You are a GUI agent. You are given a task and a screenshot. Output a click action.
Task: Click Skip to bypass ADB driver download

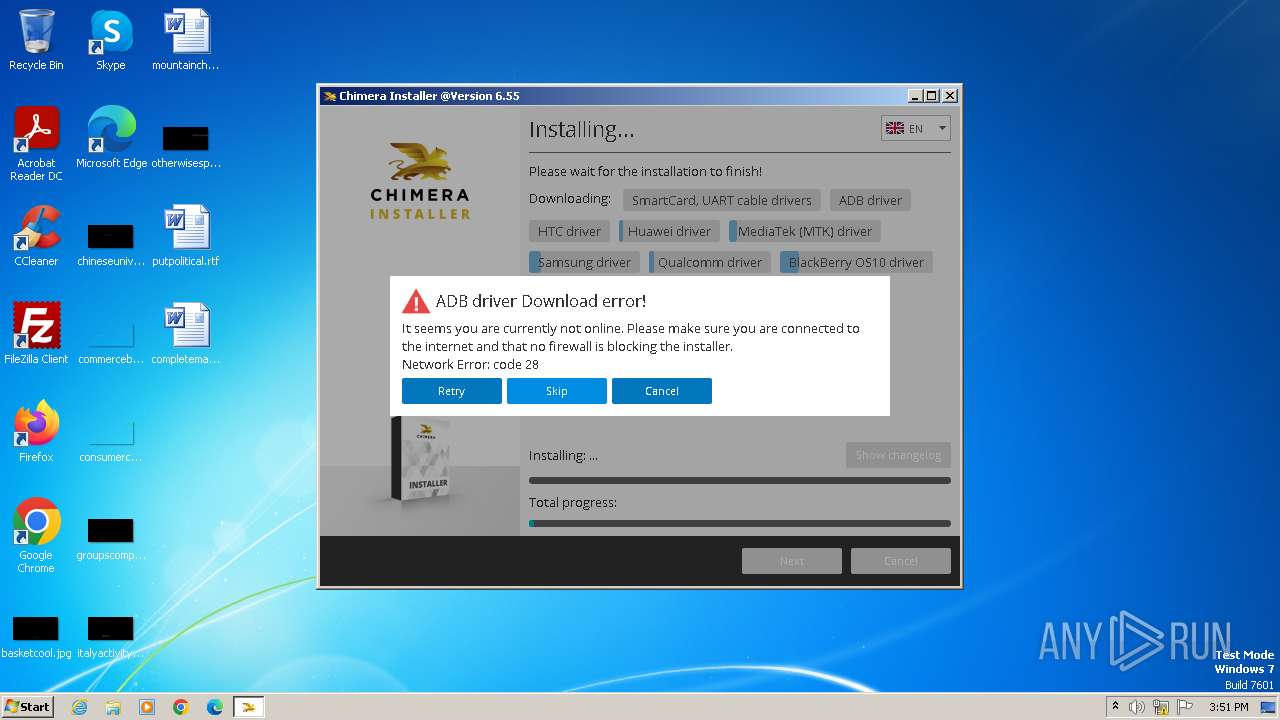tap(556, 391)
